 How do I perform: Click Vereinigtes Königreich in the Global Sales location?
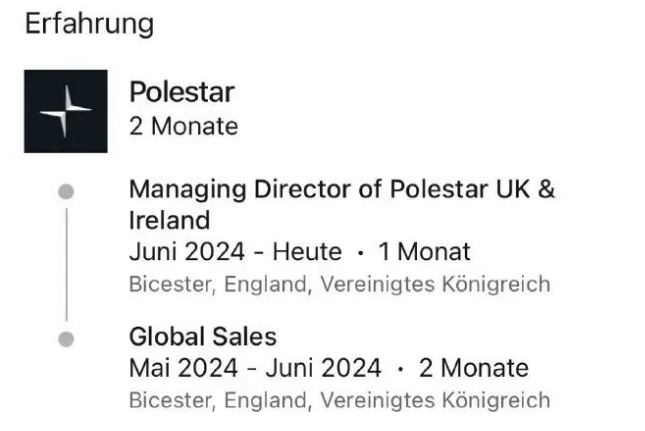pos(435,400)
